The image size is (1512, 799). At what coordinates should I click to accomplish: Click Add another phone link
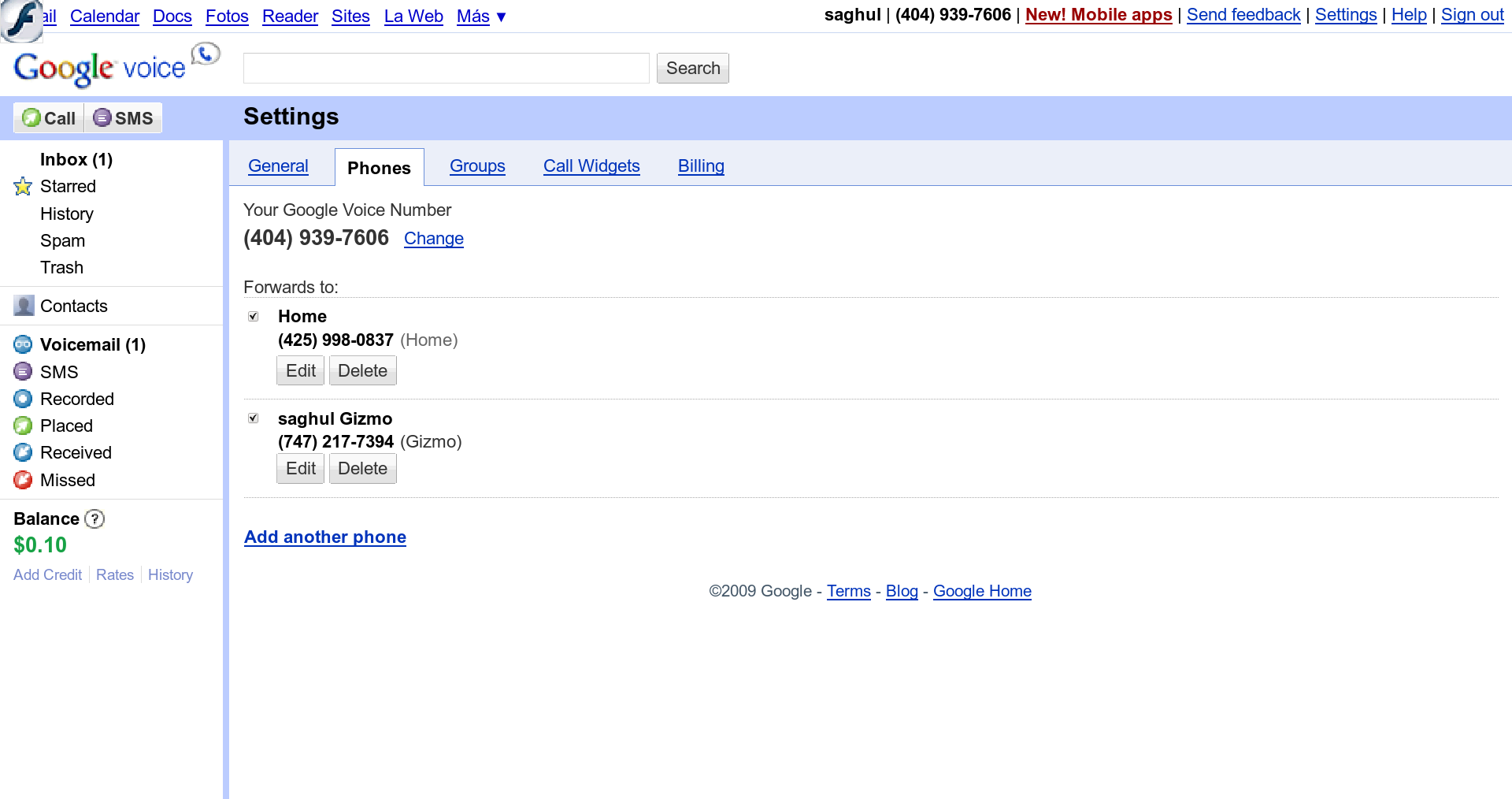tap(325, 537)
